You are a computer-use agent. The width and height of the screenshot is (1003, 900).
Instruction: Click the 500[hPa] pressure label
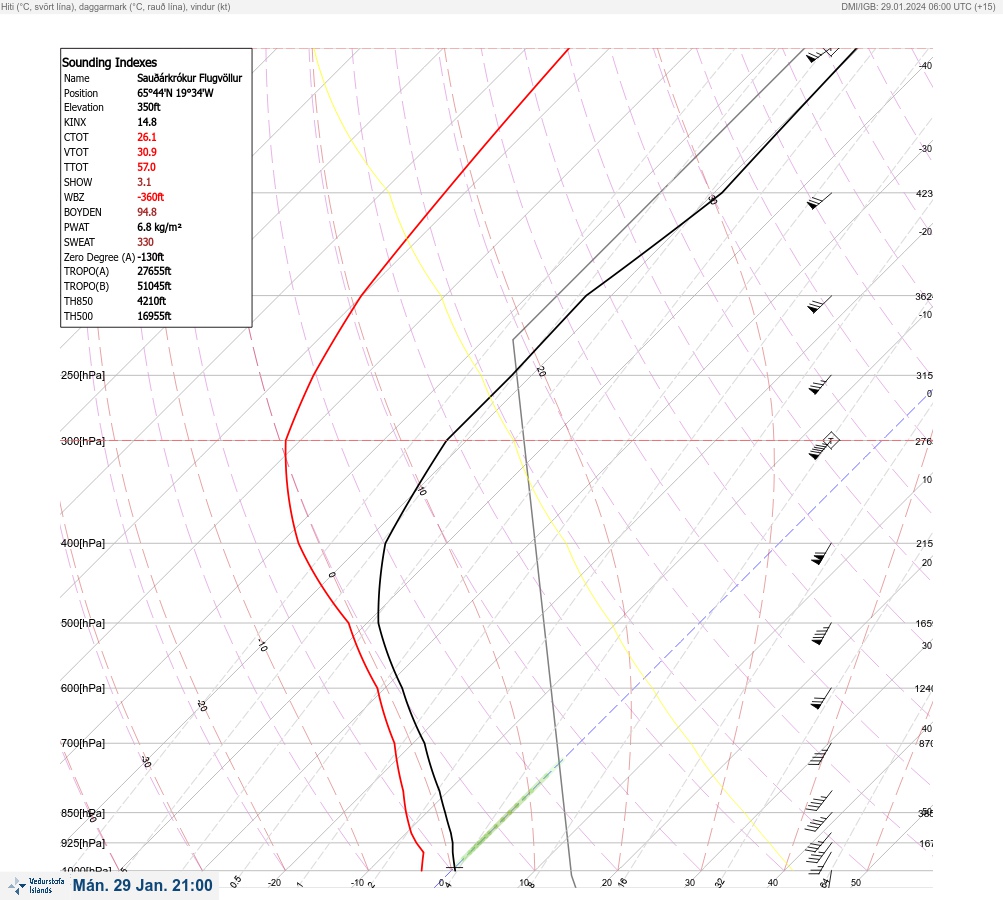pyautogui.click(x=83, y=624)
